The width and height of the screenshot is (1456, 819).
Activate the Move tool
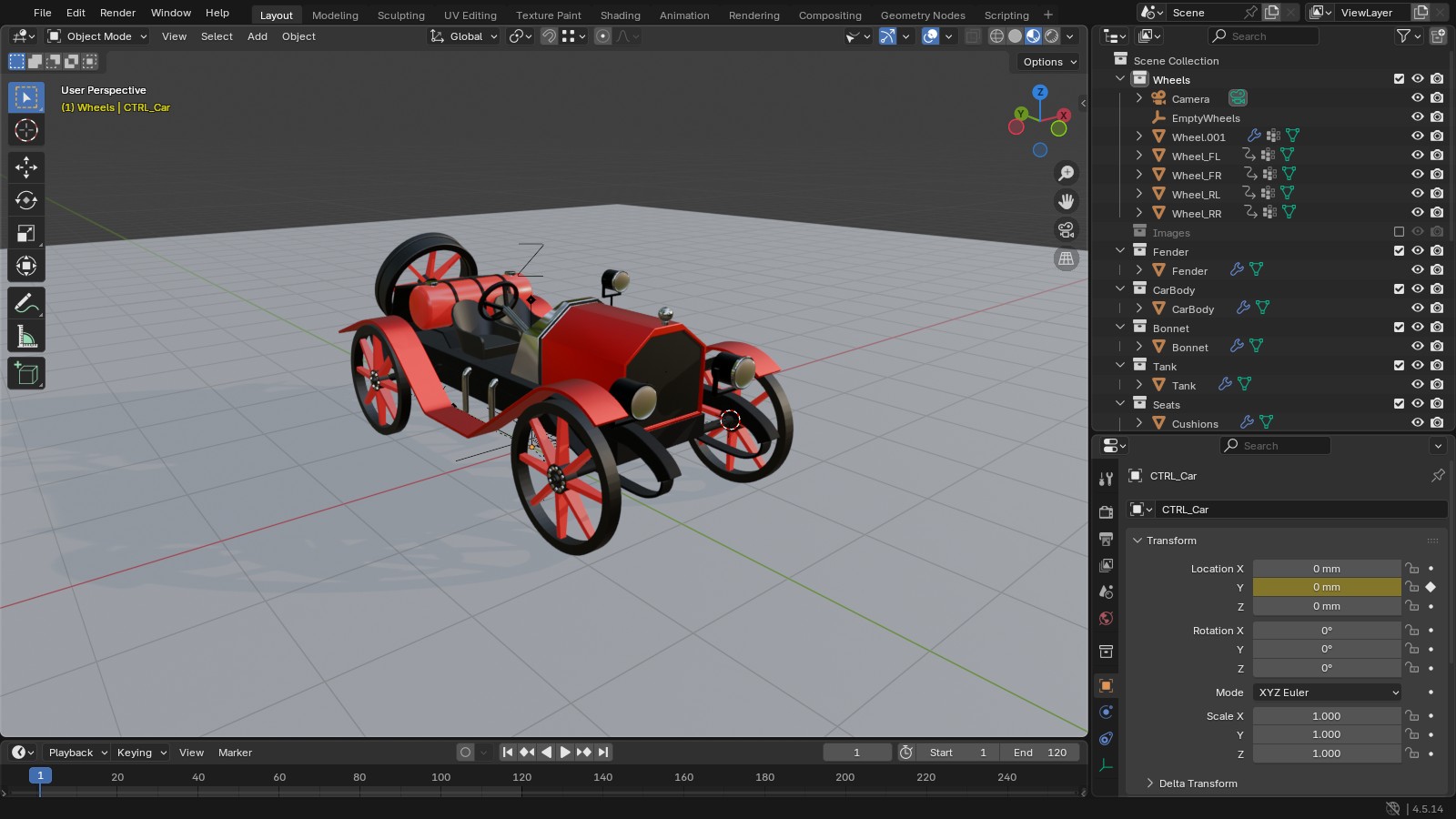click(x=26, y=167)
